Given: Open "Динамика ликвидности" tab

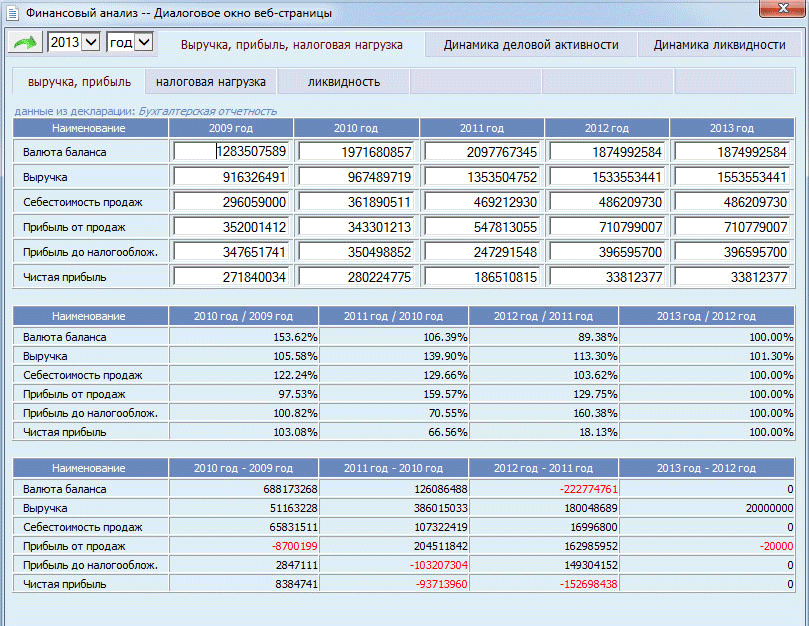Looking at the screenshot, I should [719, 45].
